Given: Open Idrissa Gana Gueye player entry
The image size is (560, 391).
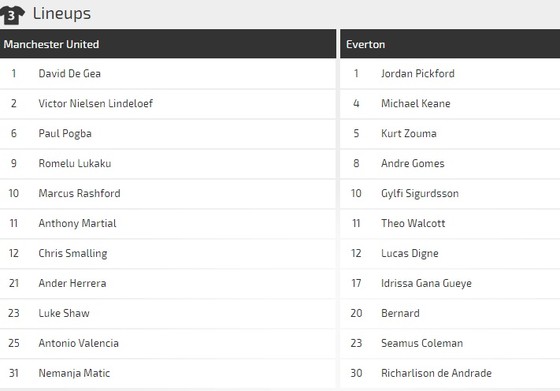Looking at the screenshot, I should (x=426, y=284).
